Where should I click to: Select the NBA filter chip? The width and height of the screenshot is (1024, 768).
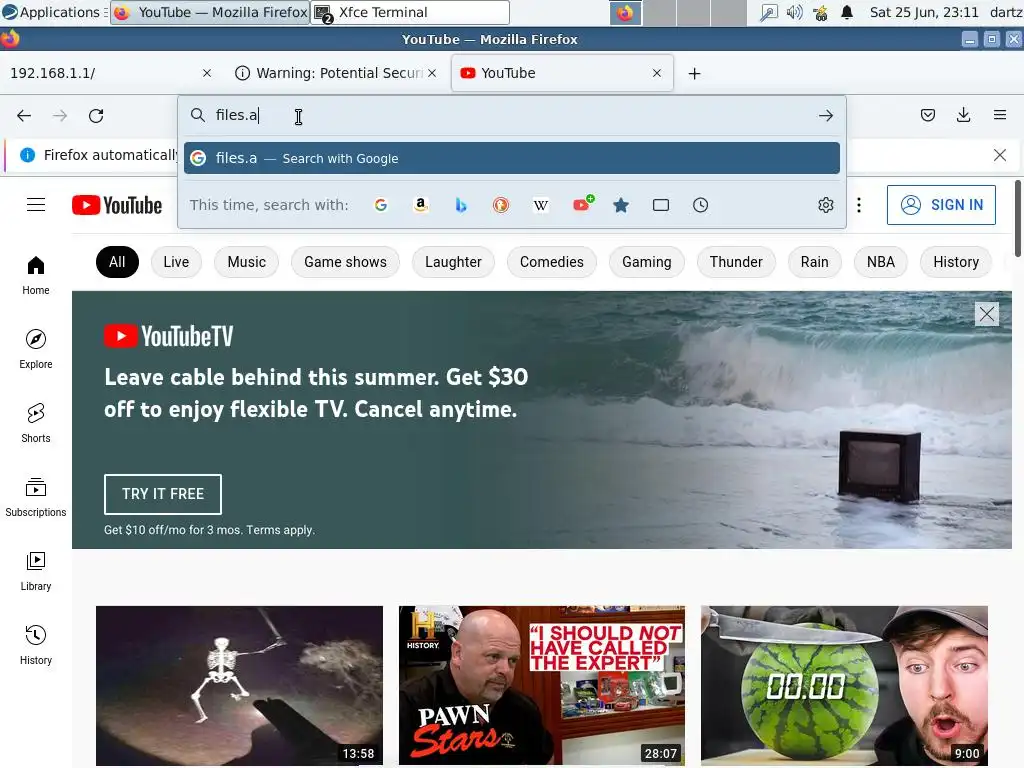pyautogui.click(x=881, y=262)
